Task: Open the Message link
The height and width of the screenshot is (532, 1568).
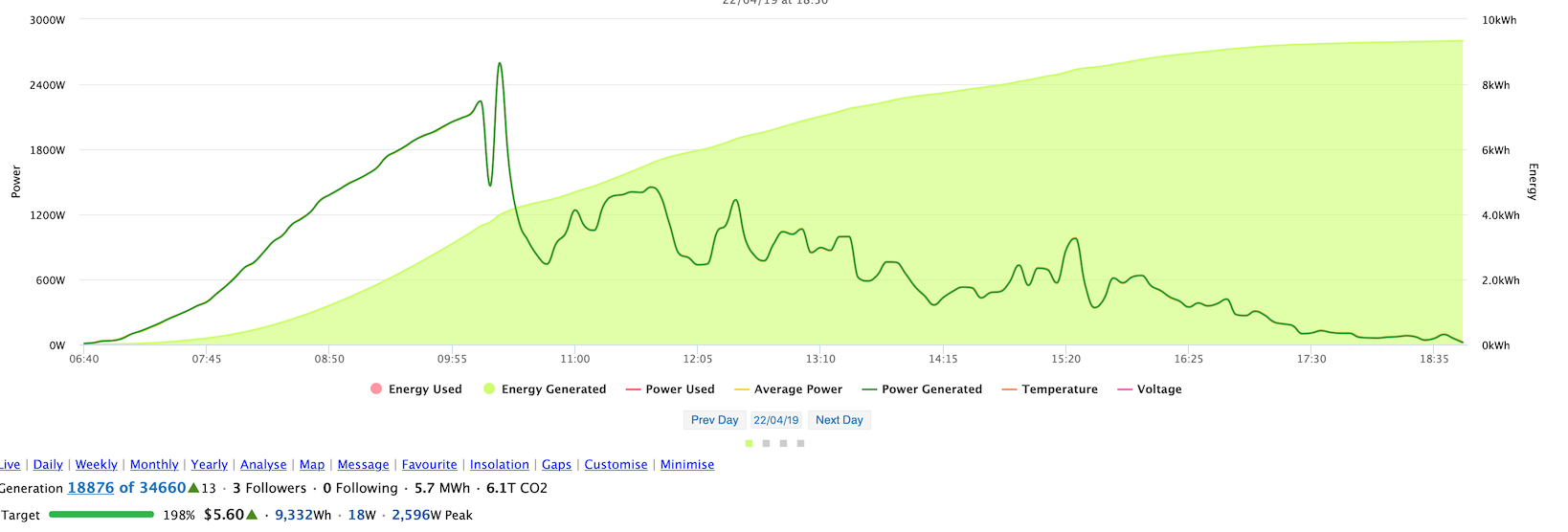Action: click(x=364, y=465)
